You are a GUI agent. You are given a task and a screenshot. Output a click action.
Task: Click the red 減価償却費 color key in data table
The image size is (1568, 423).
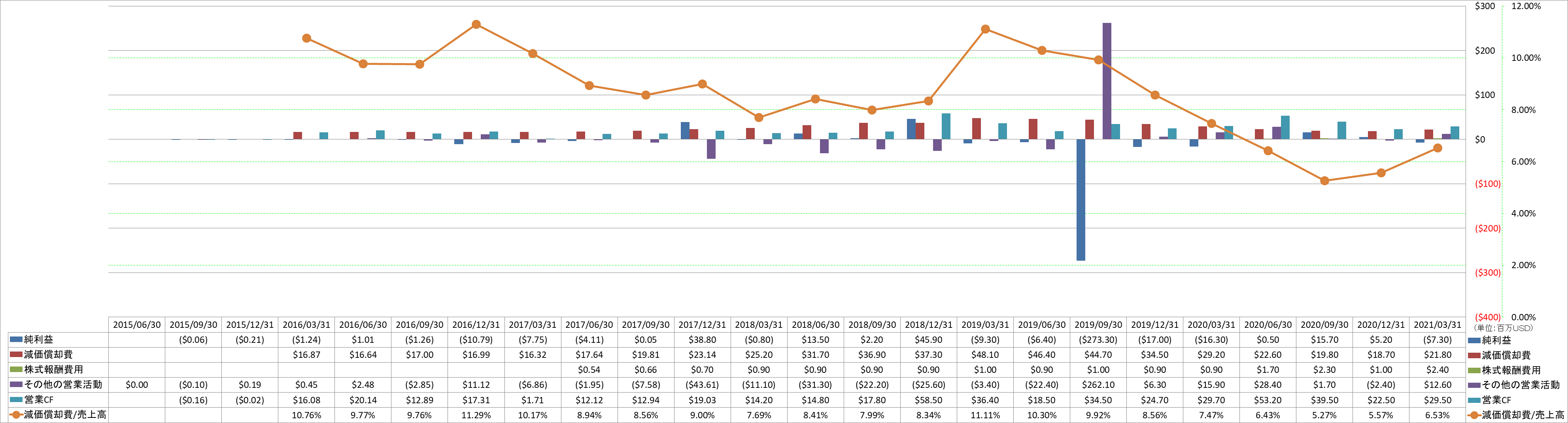[x=16, y=354]
